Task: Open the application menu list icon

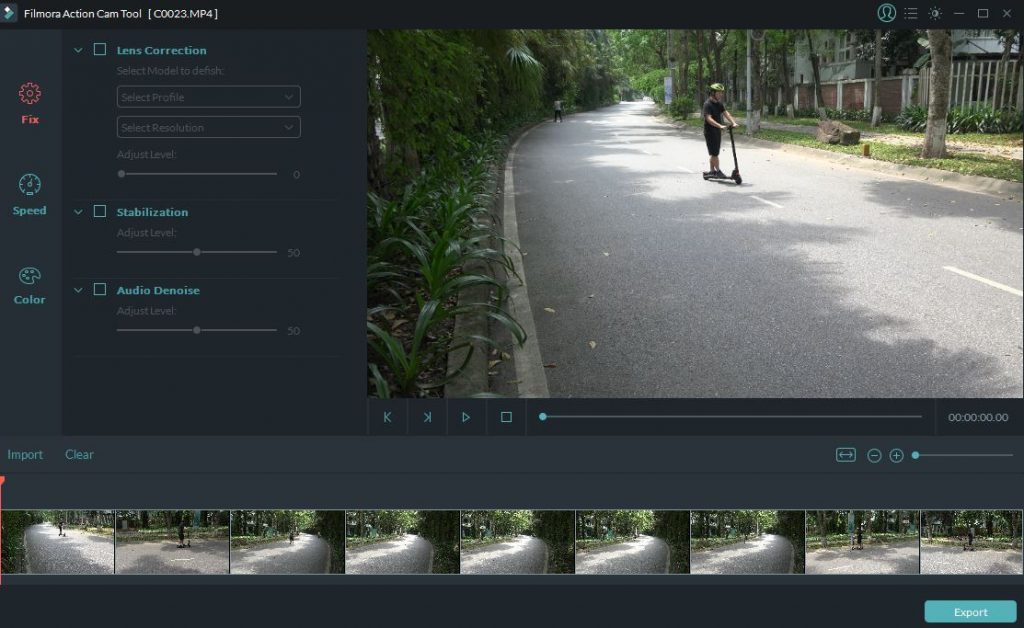Action: 913,13
